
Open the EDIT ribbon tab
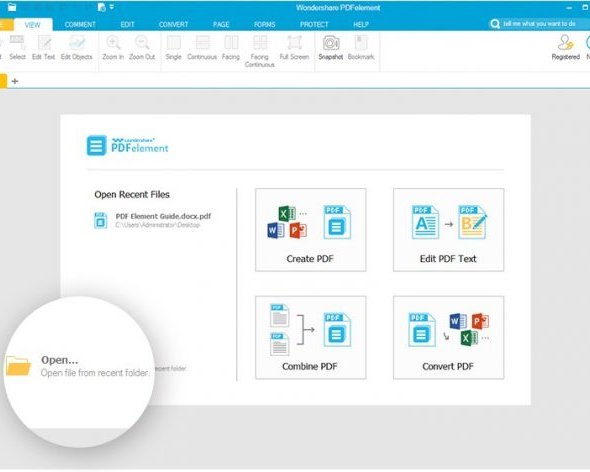(x=128, y=25)
